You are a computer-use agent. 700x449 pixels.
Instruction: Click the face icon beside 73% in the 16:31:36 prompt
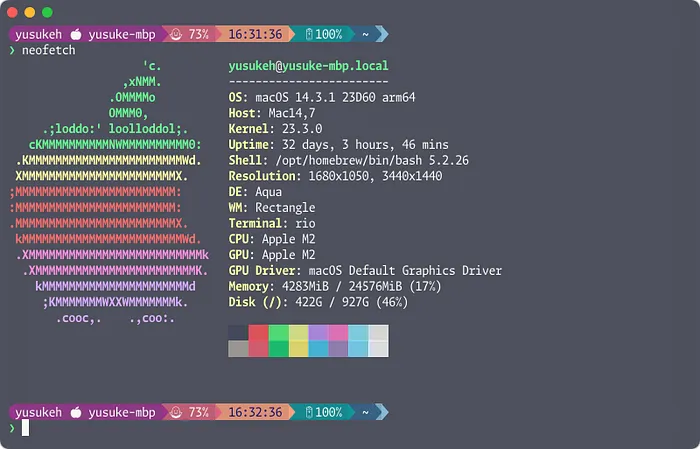(176, 34)
